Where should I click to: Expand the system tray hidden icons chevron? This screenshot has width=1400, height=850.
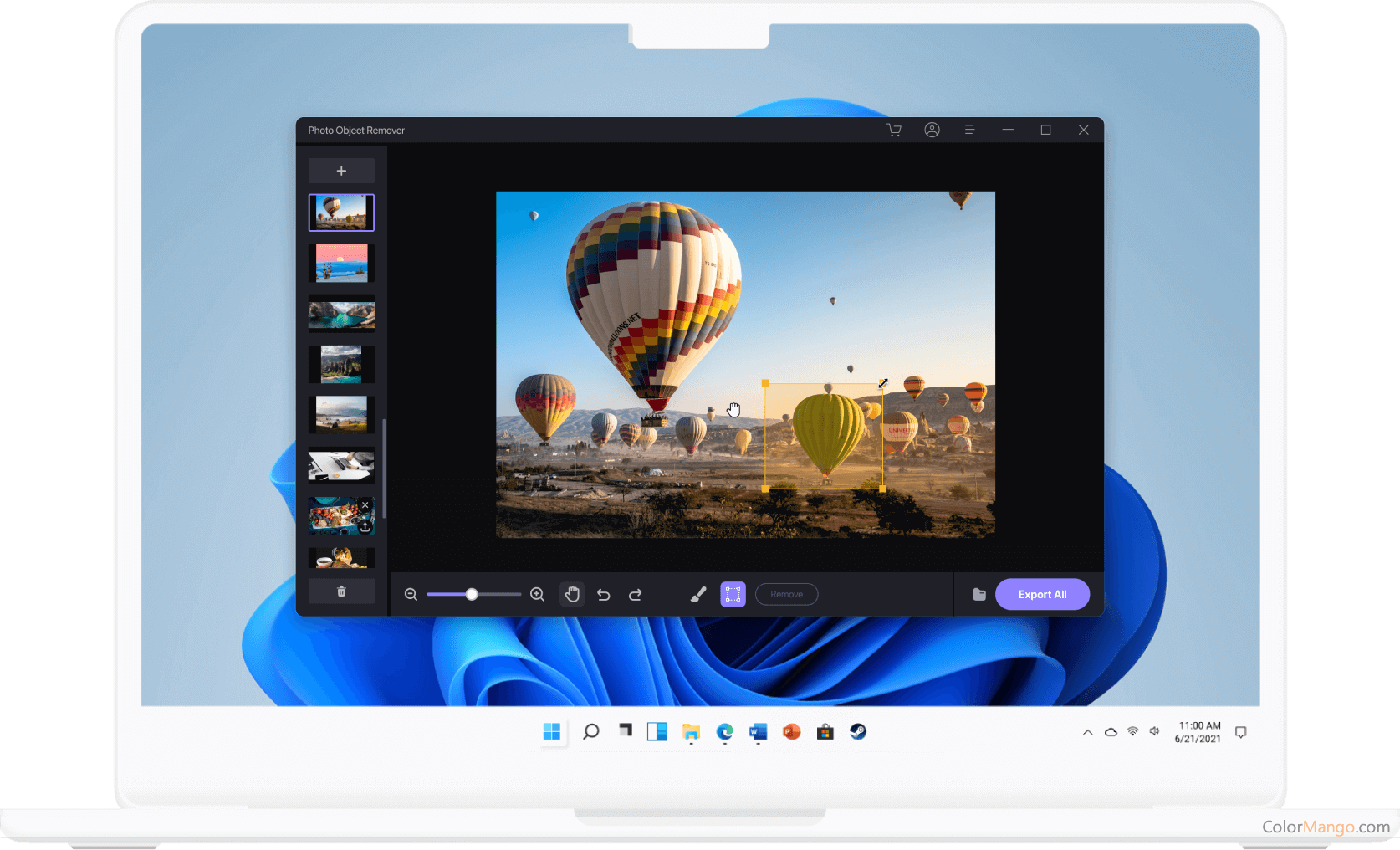point(1087,732)
